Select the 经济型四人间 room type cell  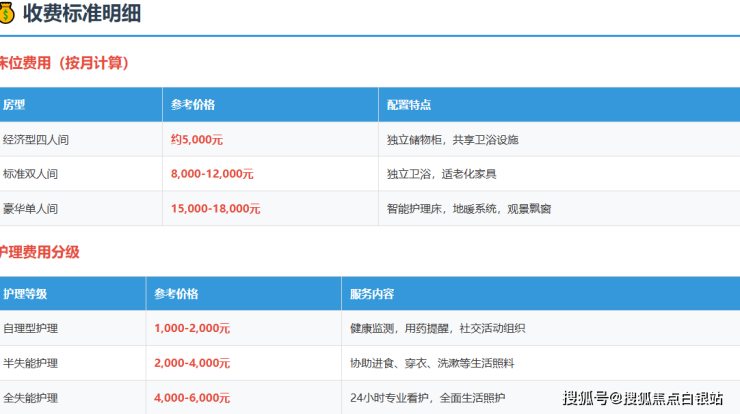36,140
